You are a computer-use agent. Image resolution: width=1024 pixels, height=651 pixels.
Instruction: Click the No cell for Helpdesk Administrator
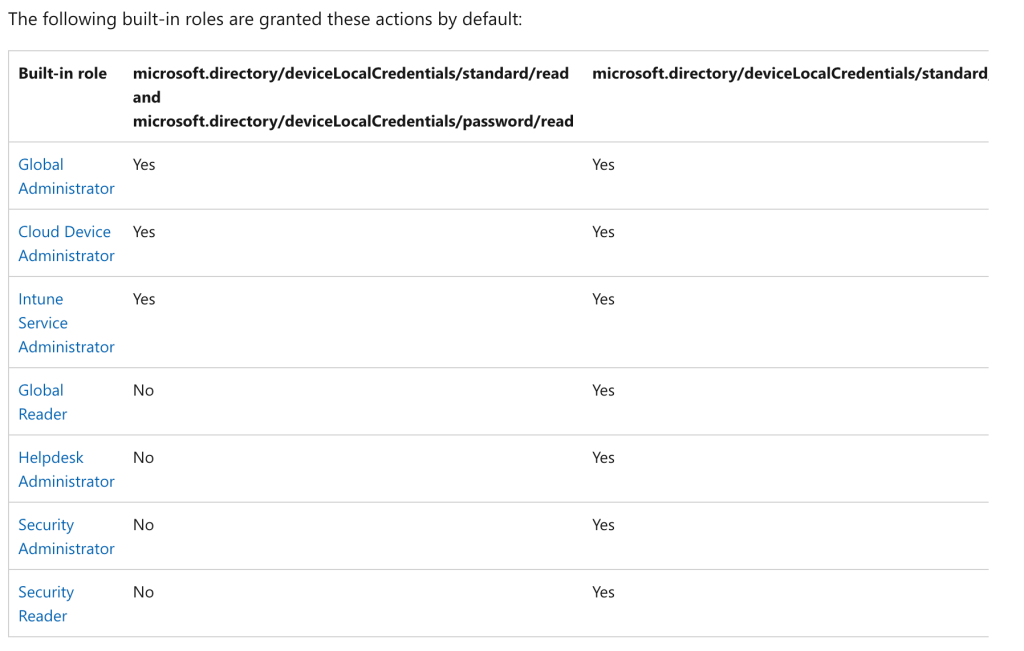tap(143, 457)
